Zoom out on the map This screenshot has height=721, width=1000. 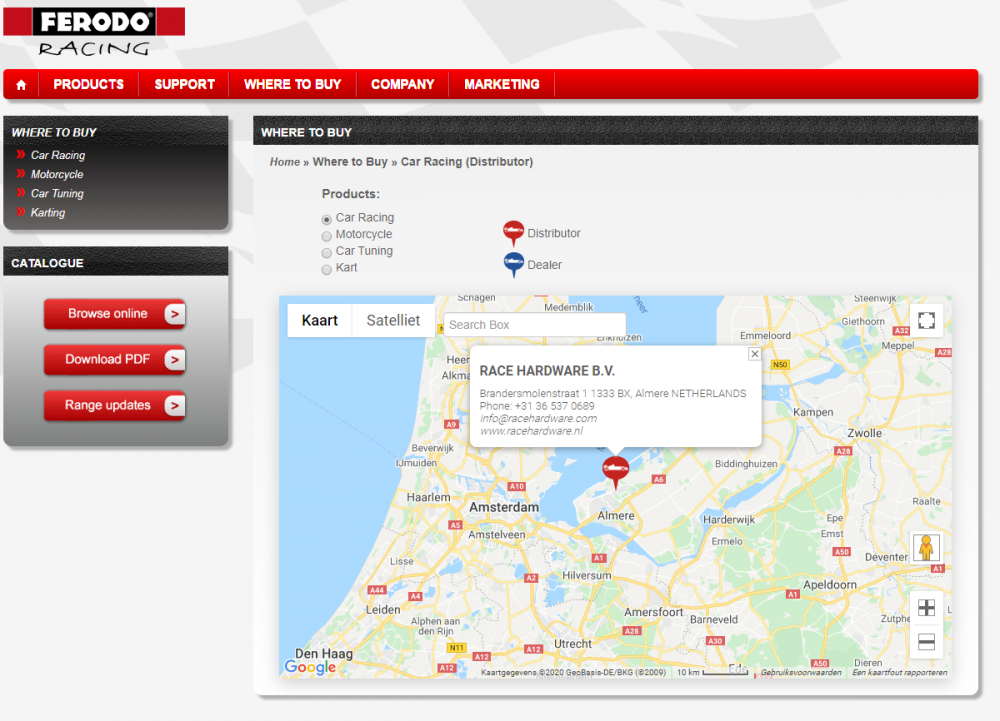click(x=926, y=641)
